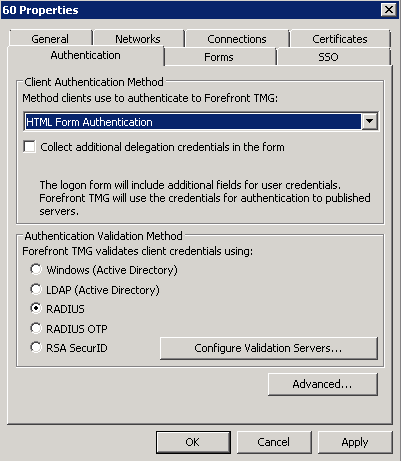Click the 'Client Authentication Method' group title
Image resolution: width=401 pixels, height=461 pixels.
click(x=94, y=82)
